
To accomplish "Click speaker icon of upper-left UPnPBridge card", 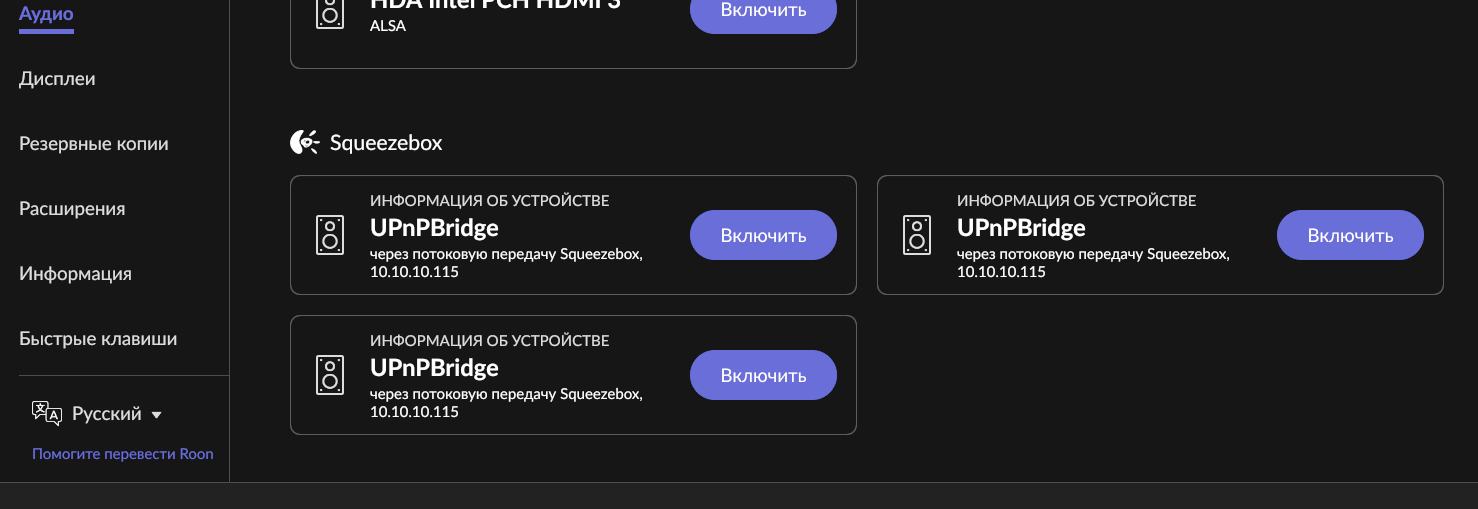I will coord(330,235).
